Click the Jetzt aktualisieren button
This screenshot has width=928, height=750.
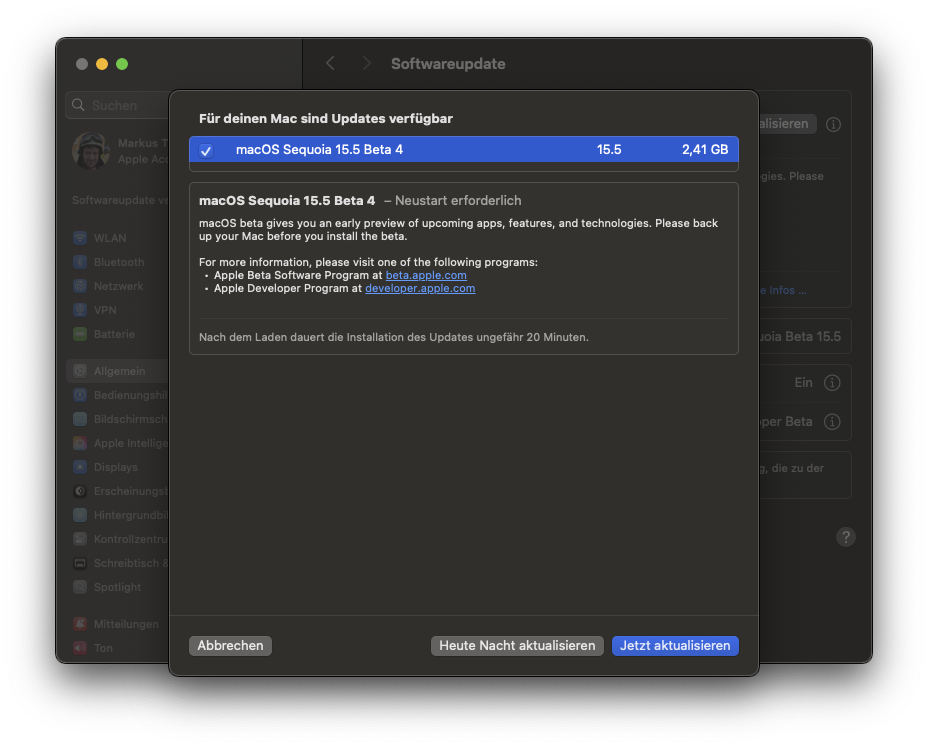point(675,645)
